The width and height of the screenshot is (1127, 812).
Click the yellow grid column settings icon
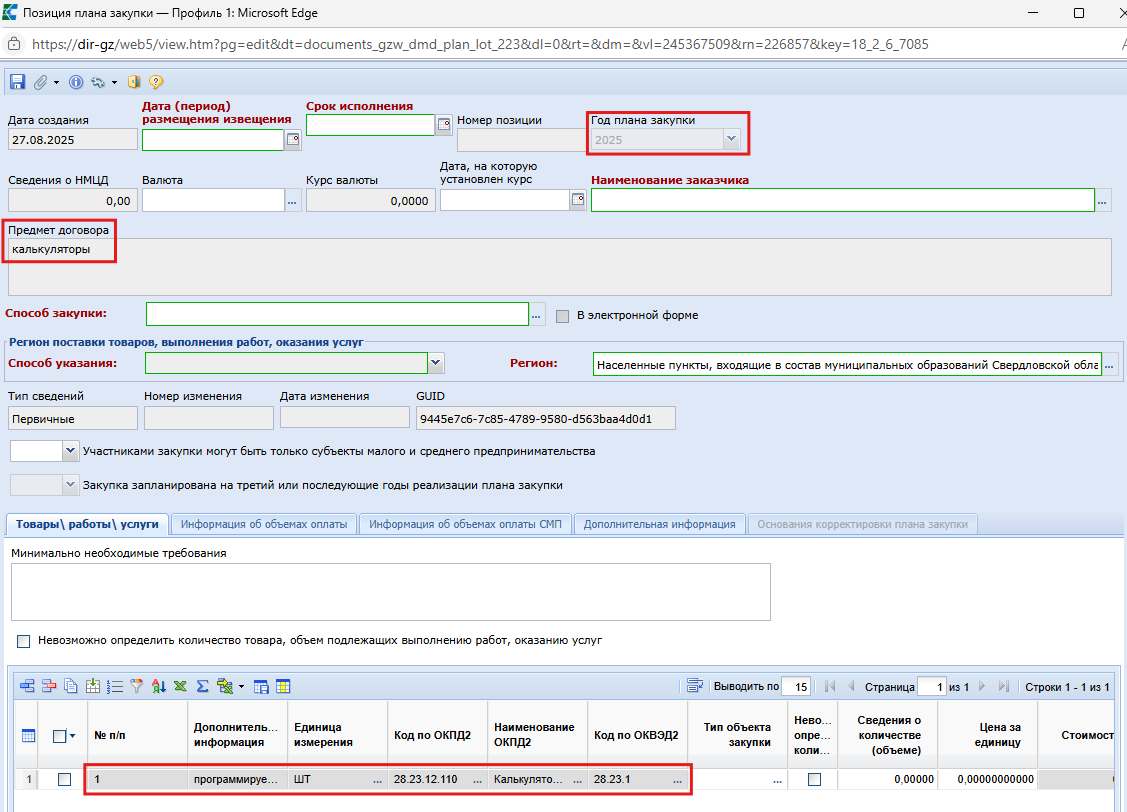(283, 686)
